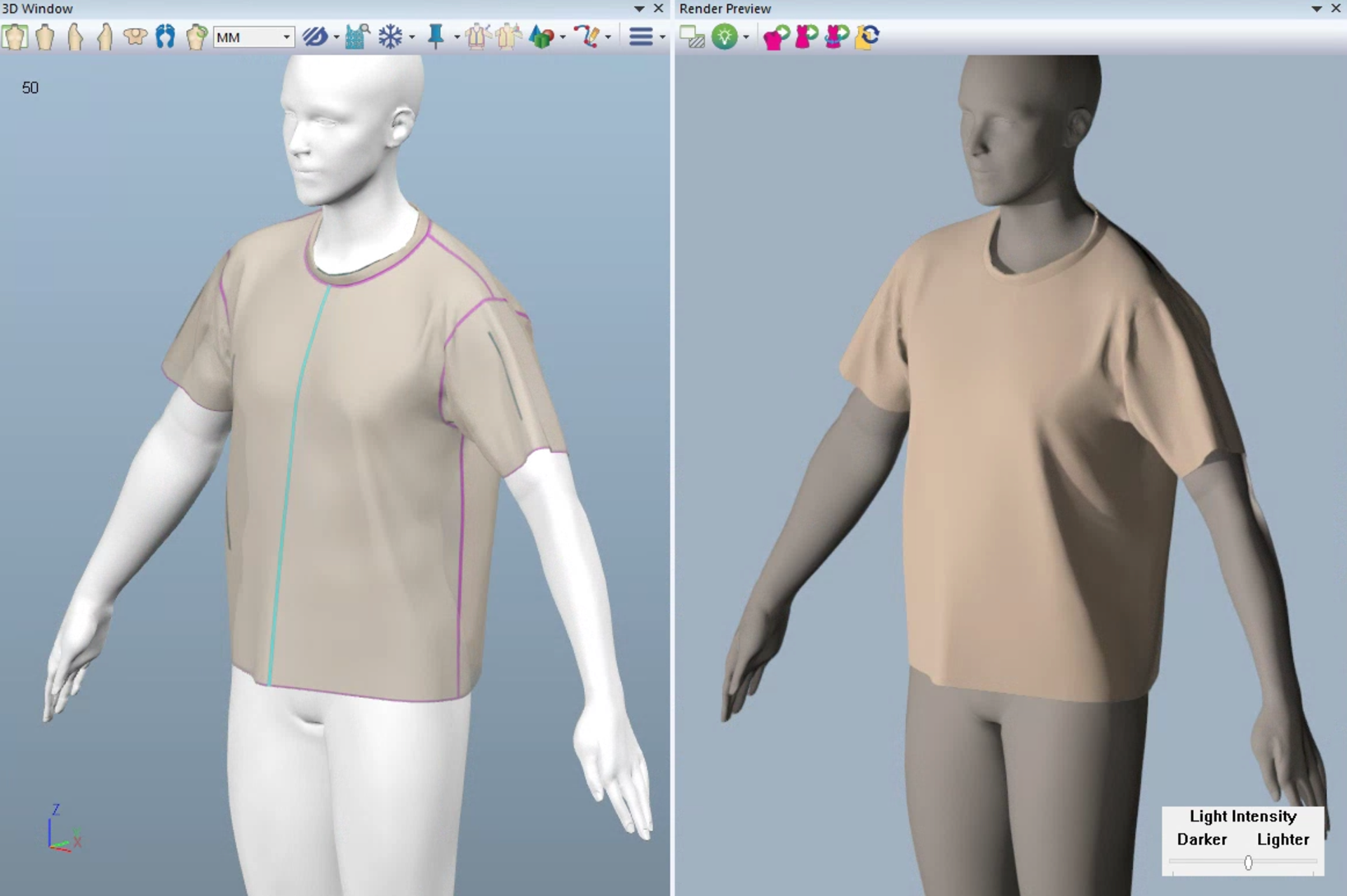Click the rotating avatar turntable icon
The image size is (1347, 896).
[x=196, y=36]
